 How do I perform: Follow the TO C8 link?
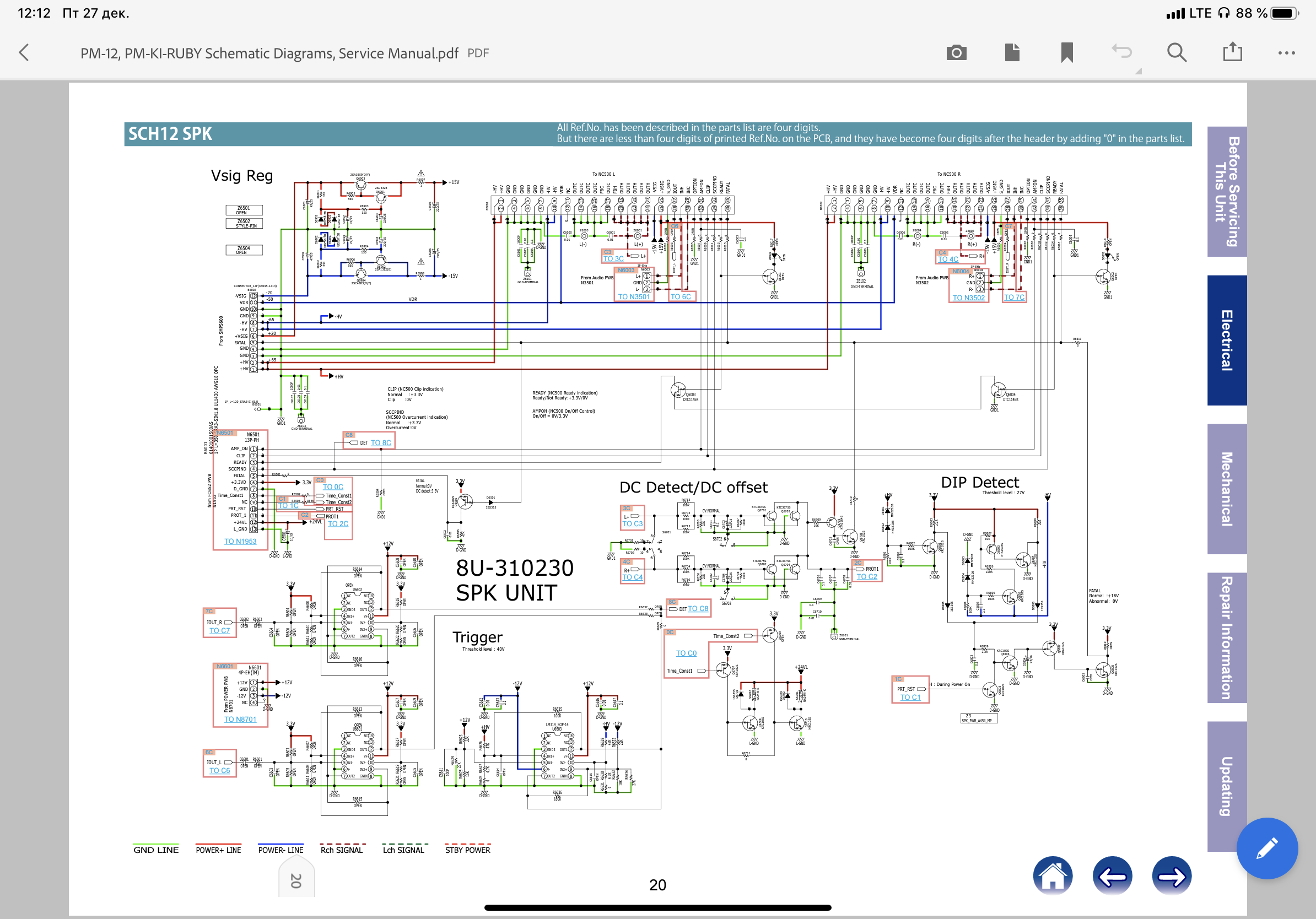click(x=698, y=608)
